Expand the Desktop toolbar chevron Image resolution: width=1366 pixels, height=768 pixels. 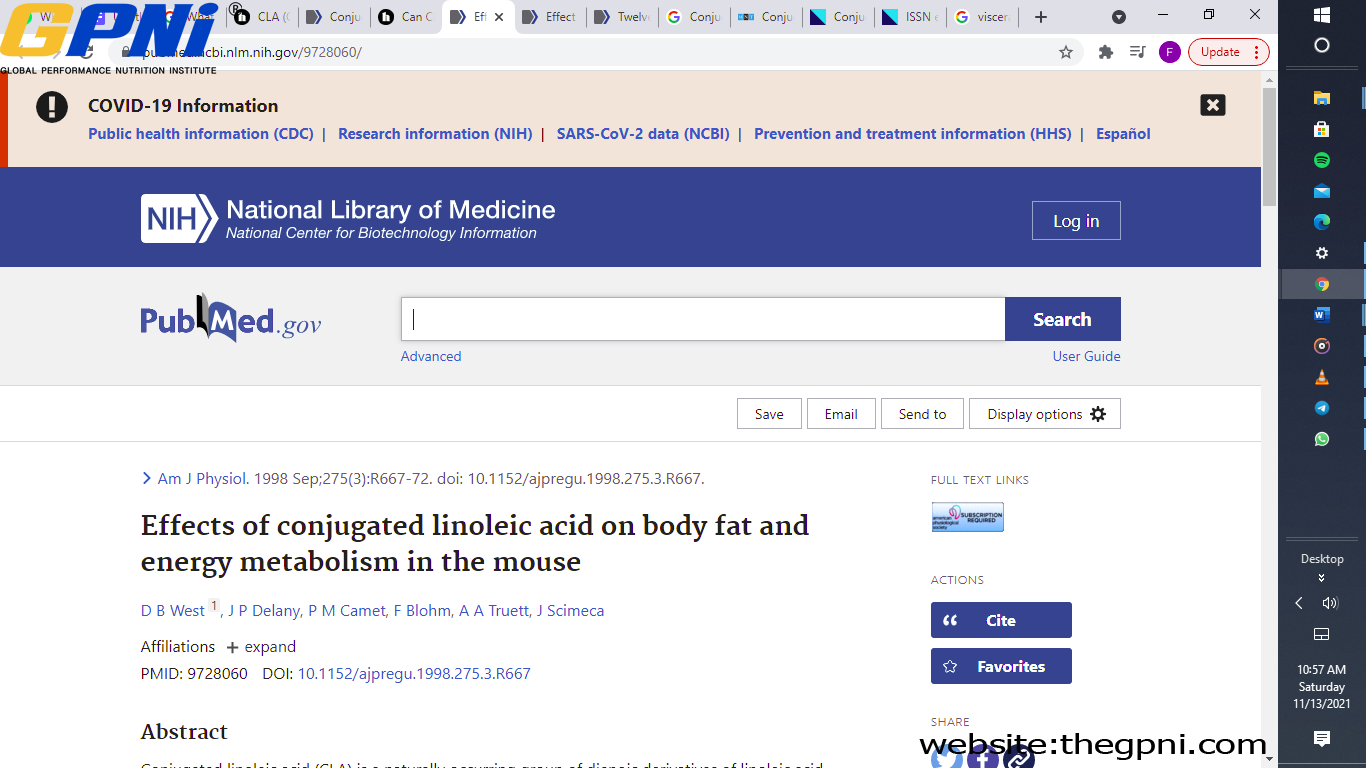(x=1322, y=578)
